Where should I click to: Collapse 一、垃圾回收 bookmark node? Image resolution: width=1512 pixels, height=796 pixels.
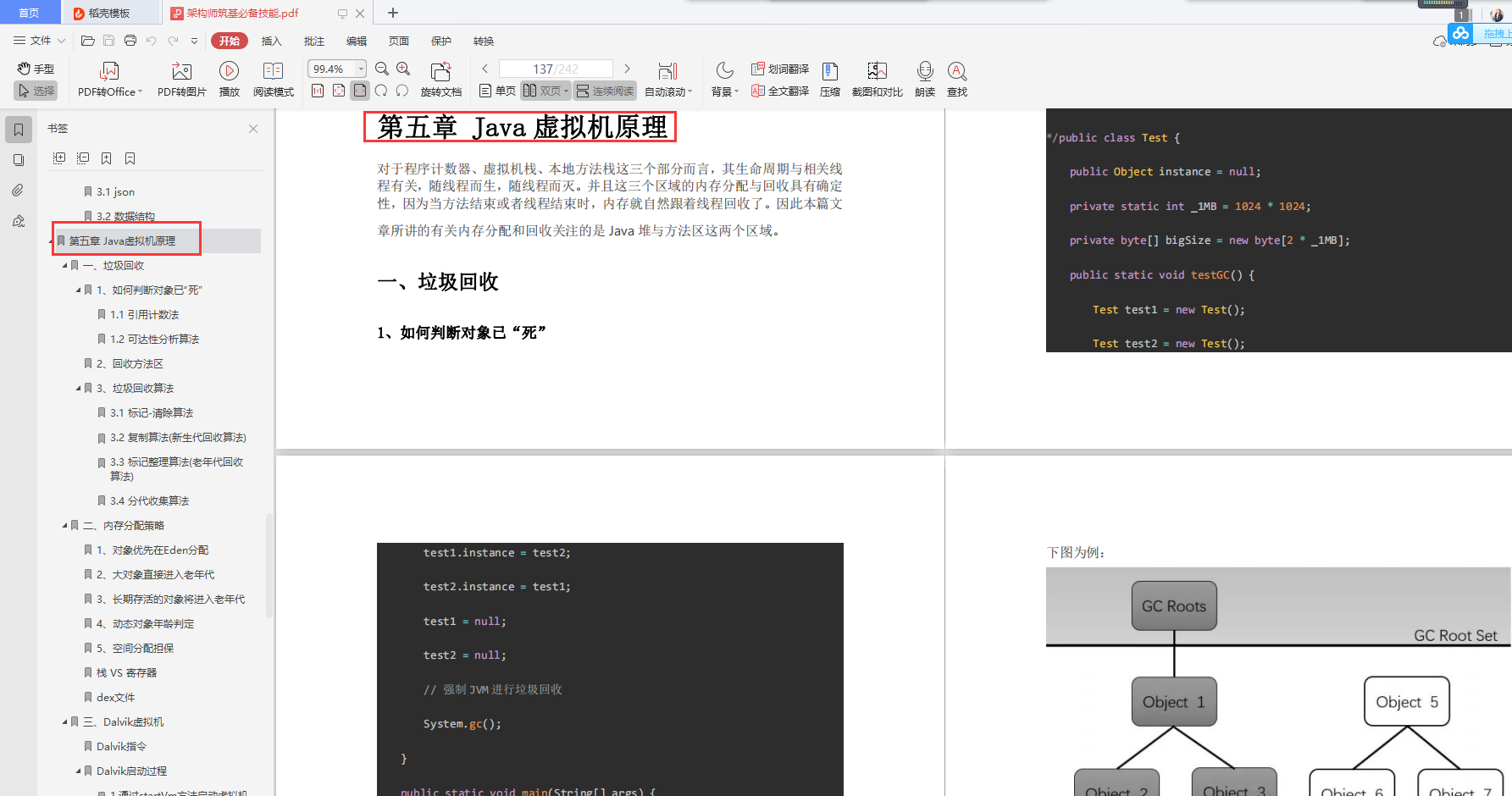pyautogui.click(x=64, y=266)
